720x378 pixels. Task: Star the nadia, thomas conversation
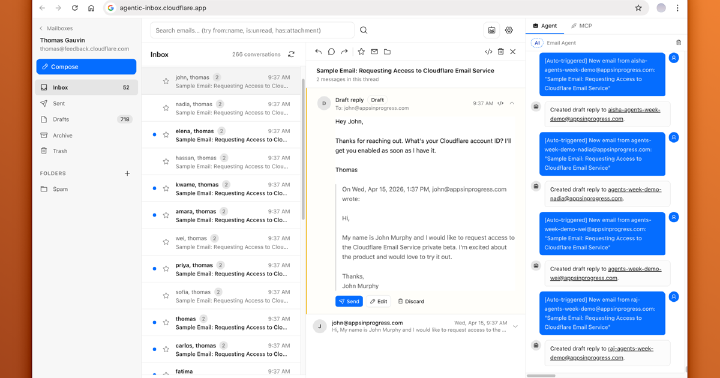[x=166, y=108]
